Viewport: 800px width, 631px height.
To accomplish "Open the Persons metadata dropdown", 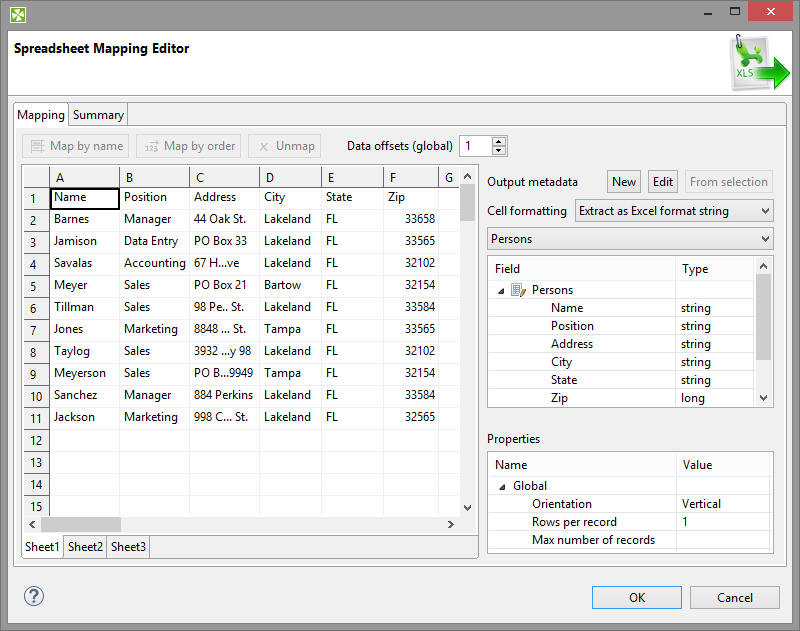I will [x=629, y=239].
